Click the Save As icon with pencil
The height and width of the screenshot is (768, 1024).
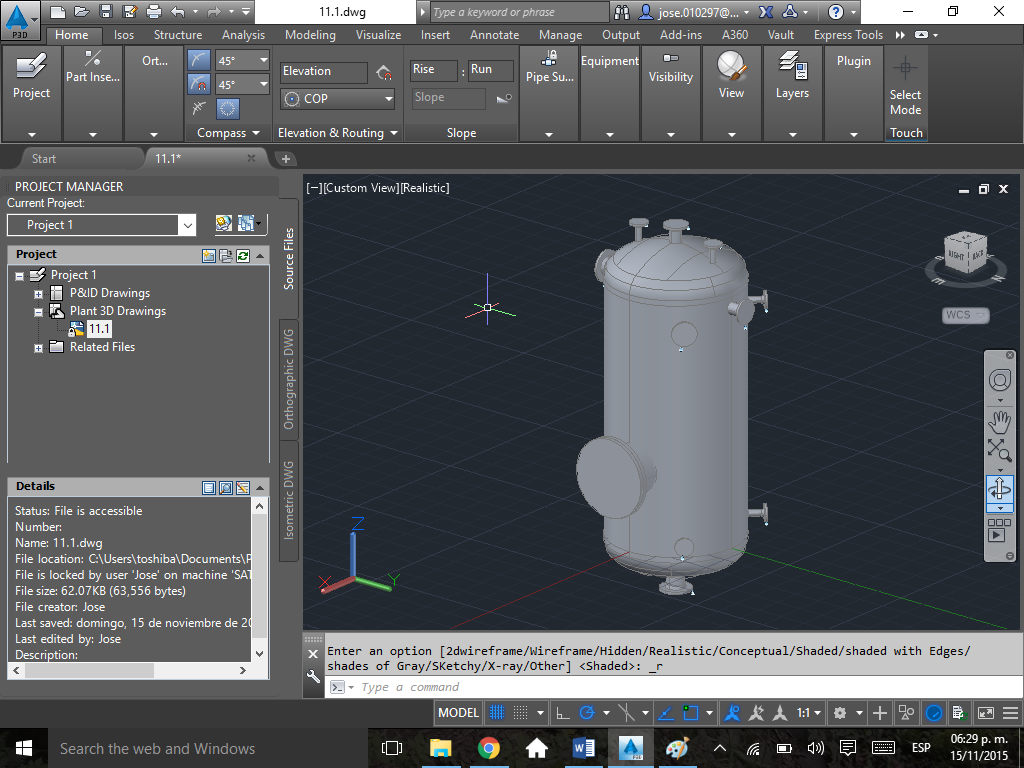(x=129, y=11)
